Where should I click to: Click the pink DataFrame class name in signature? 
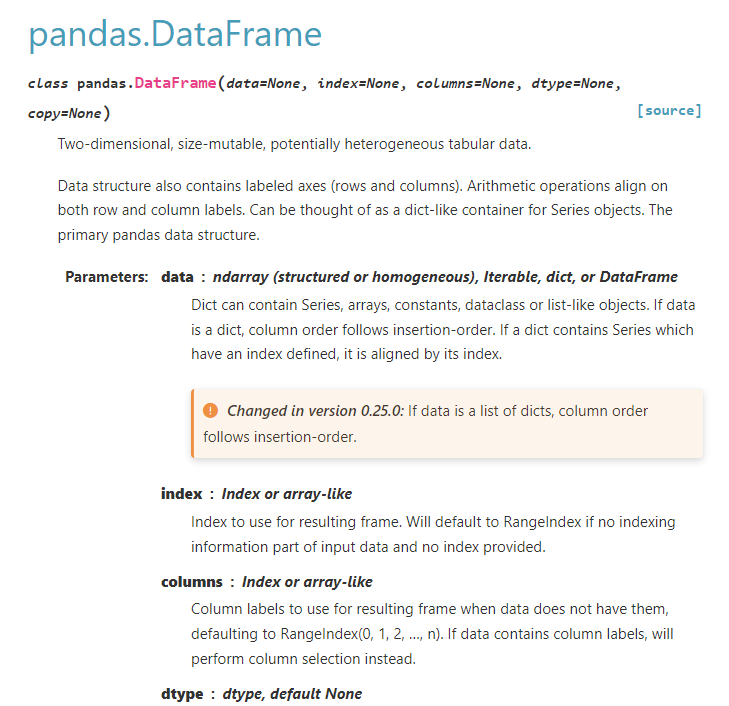click(175, 83)
